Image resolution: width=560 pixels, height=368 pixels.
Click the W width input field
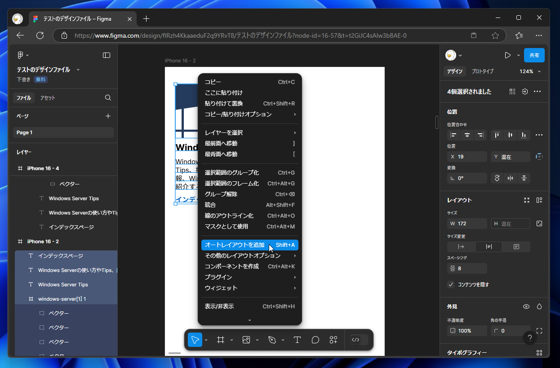467,224
